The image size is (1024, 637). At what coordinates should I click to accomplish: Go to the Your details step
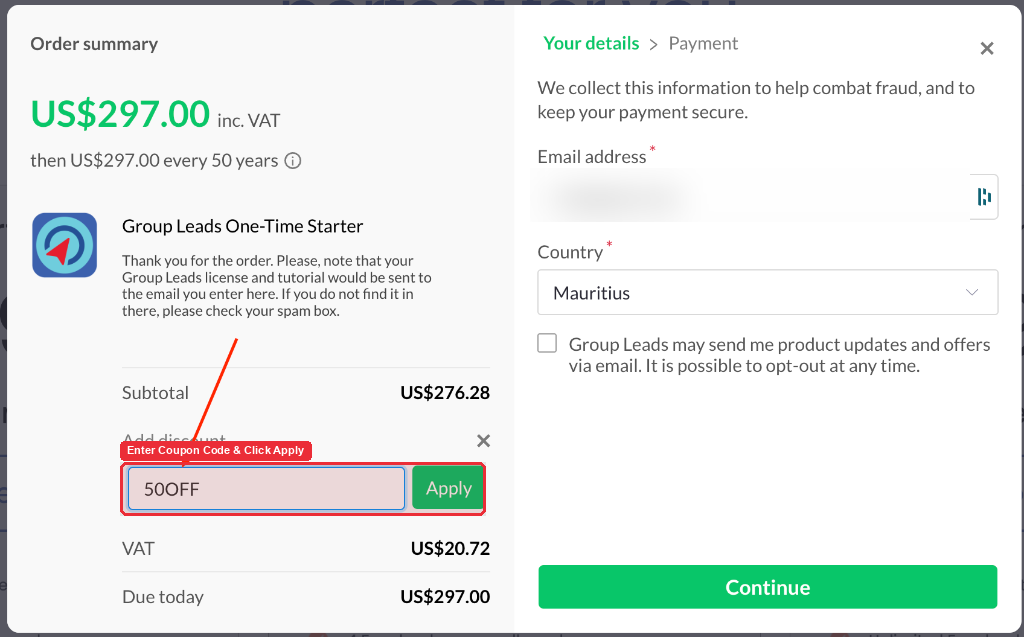pos(591,43)
